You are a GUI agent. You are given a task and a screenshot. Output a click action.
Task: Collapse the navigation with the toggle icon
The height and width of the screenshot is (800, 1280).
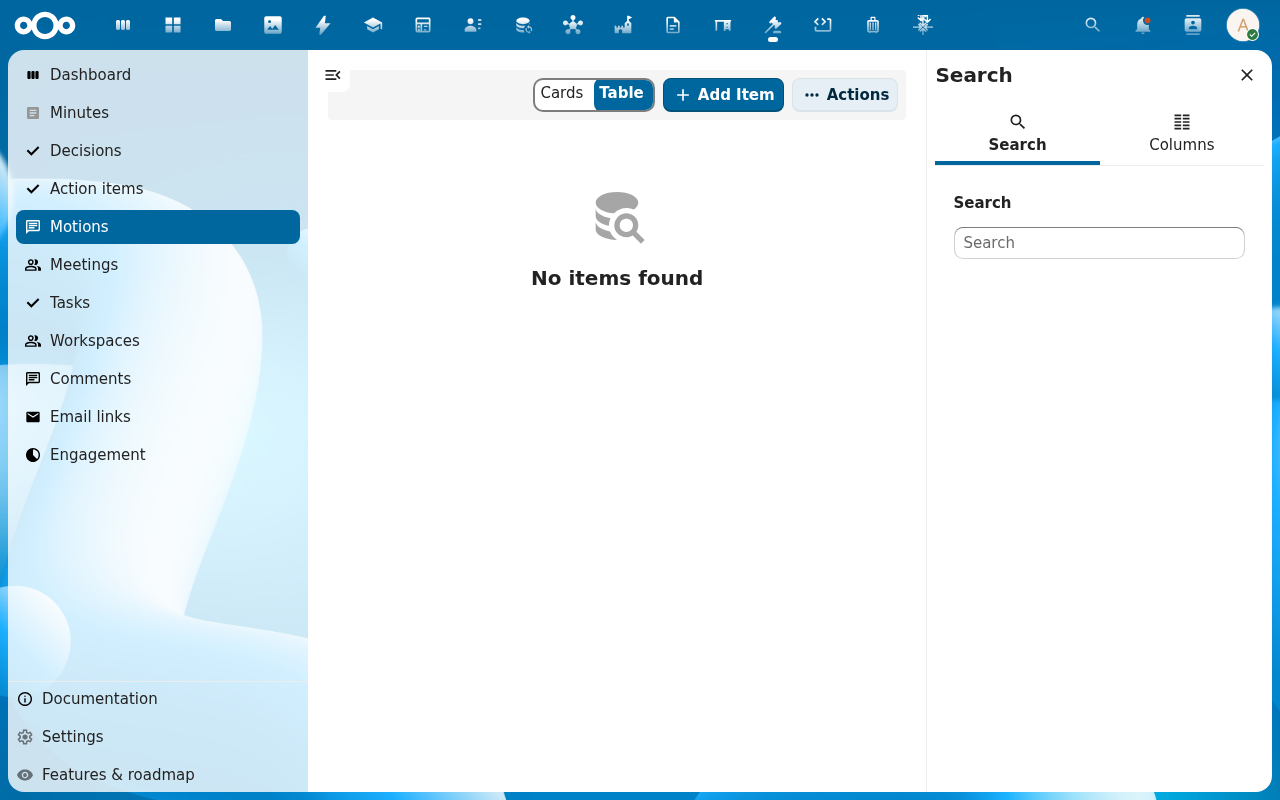click(x=333, y=75)
